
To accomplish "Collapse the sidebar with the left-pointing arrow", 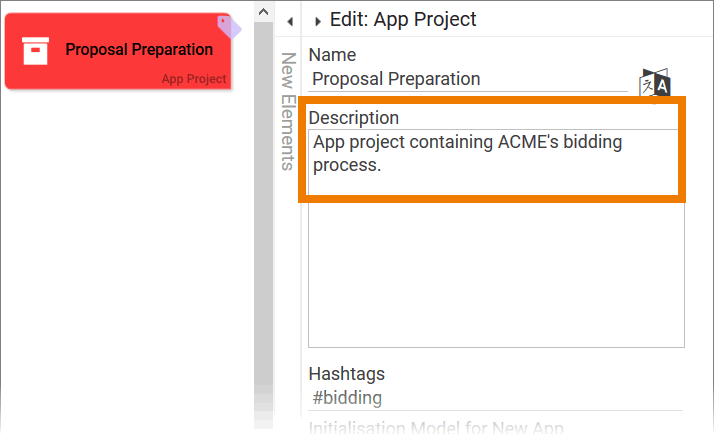I will click(x=289, y=20).
